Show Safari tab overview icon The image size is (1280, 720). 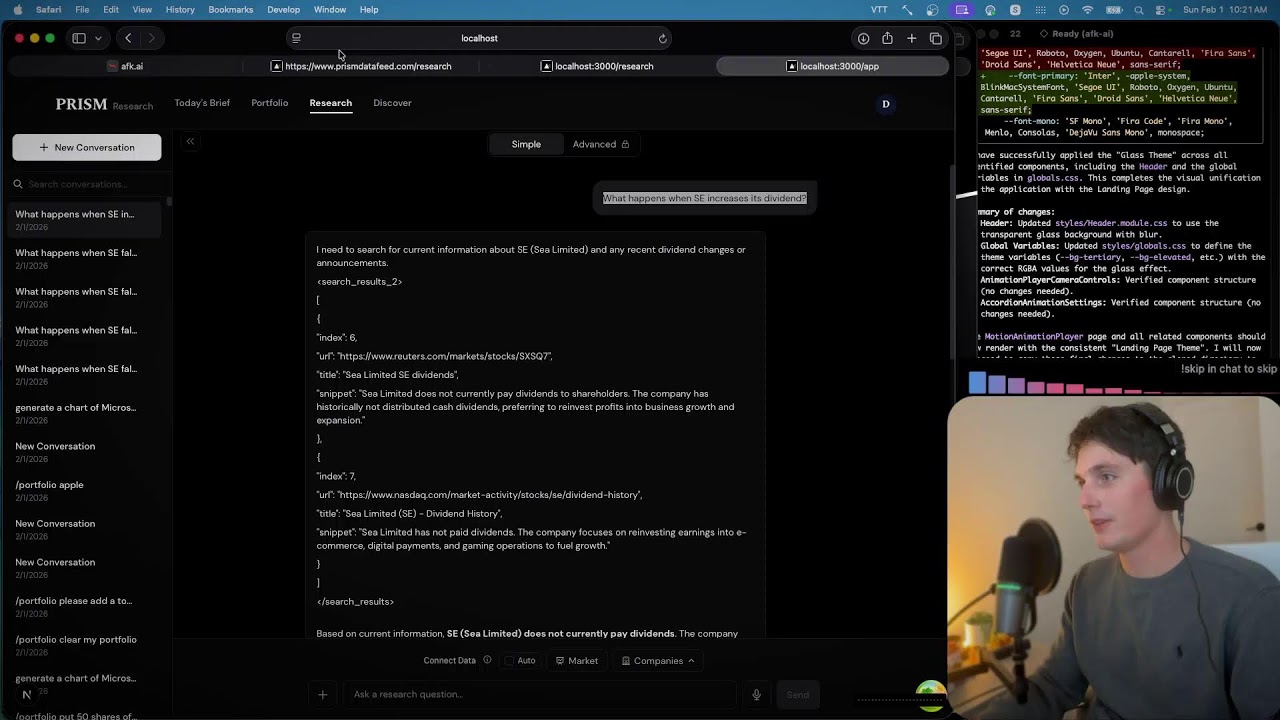coord(936,38)
